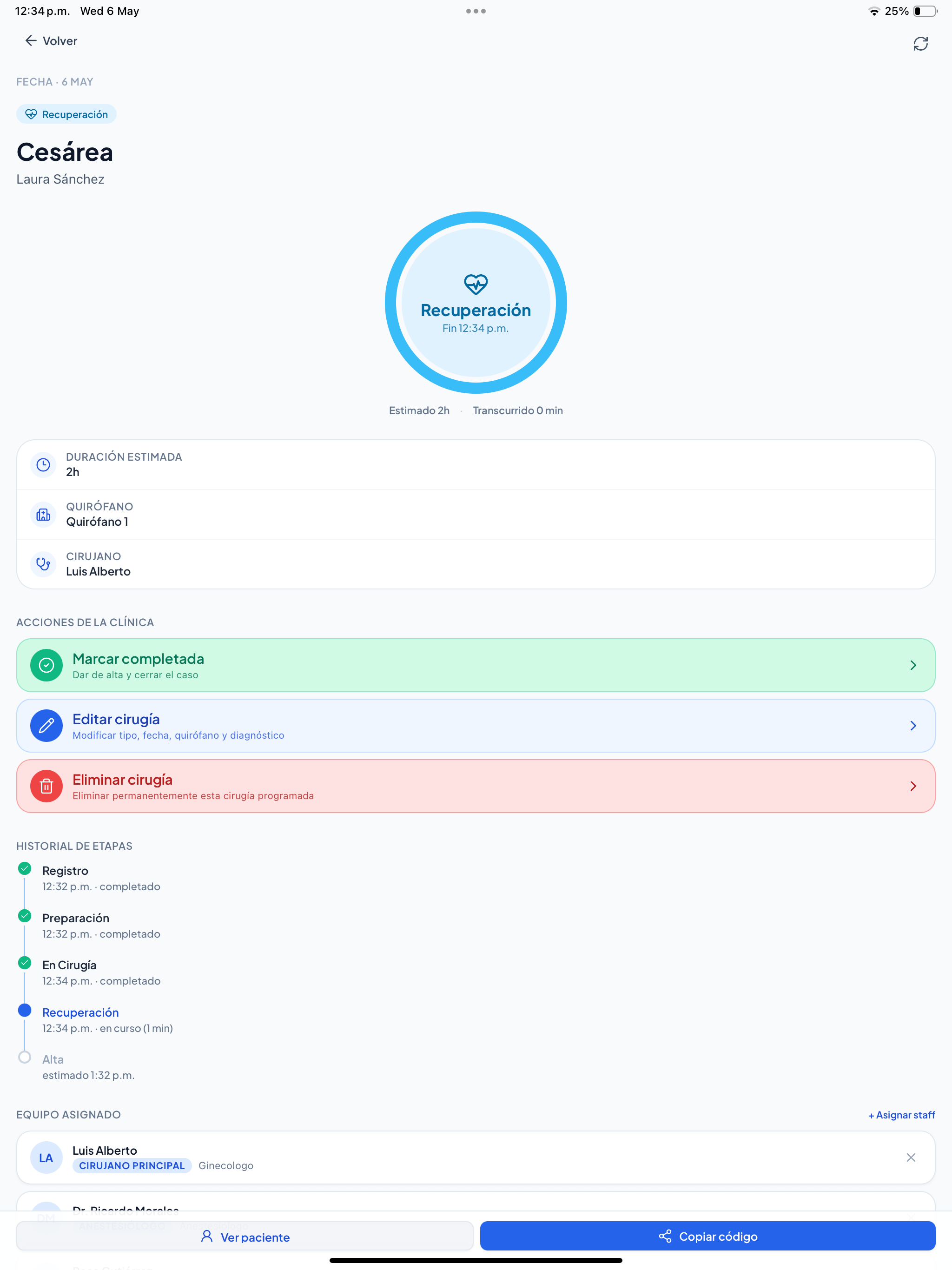
Task: Tap the battery indicator in status bar
Action: [x=925, y=11]
